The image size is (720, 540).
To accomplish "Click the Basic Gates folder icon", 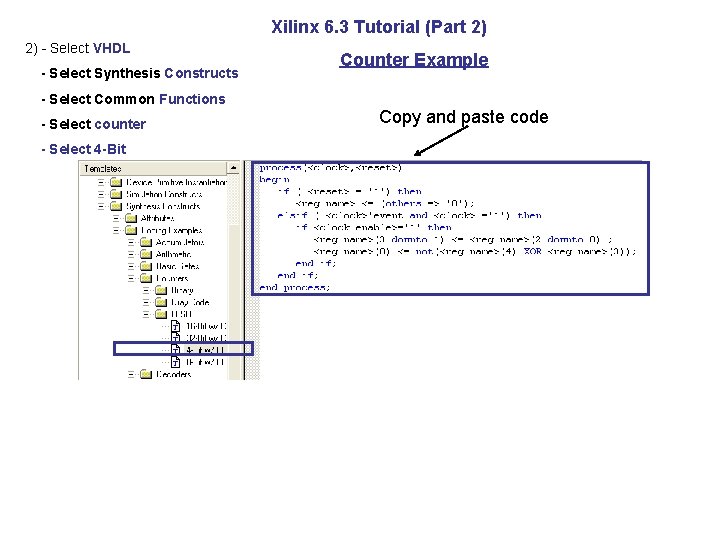I will [146, 266].
